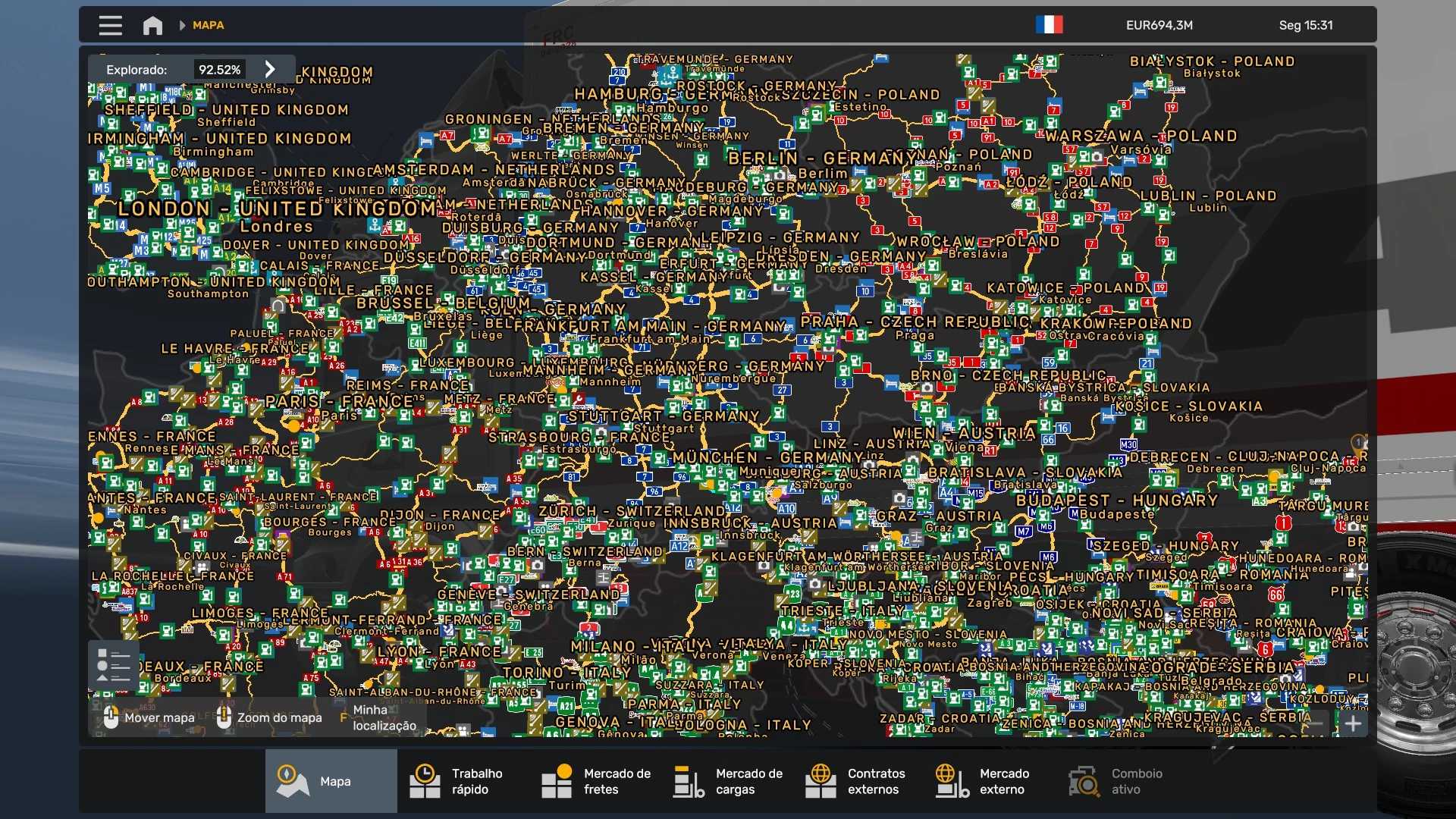Open the hamburger main menu

(110, 26)
